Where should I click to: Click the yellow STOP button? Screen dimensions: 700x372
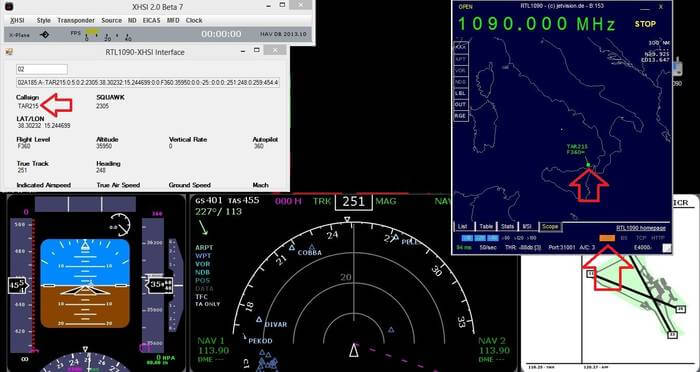click(646, 24)
